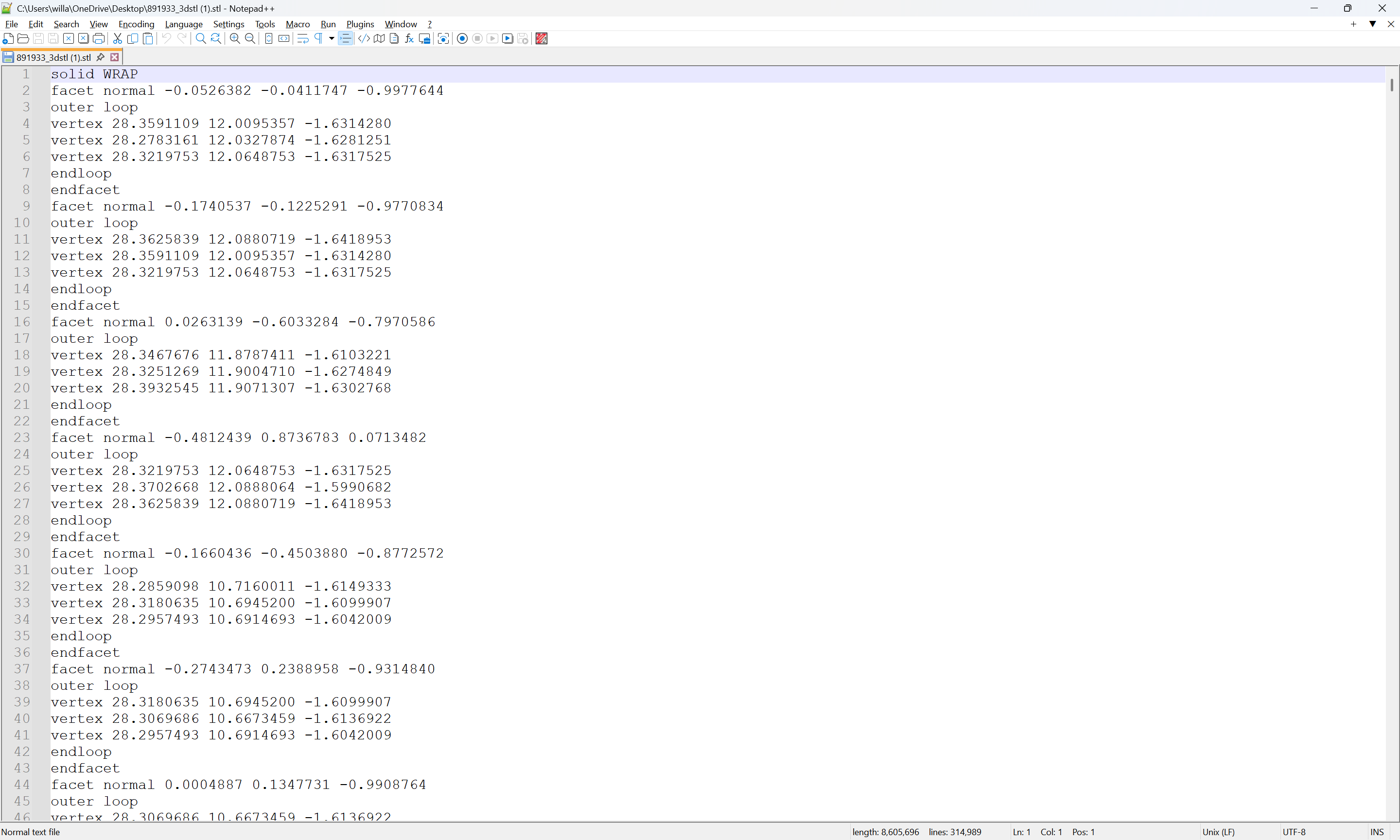
Task: Close the 891933_3dstl (1).stl tab
Action: (x=115, y=57)
